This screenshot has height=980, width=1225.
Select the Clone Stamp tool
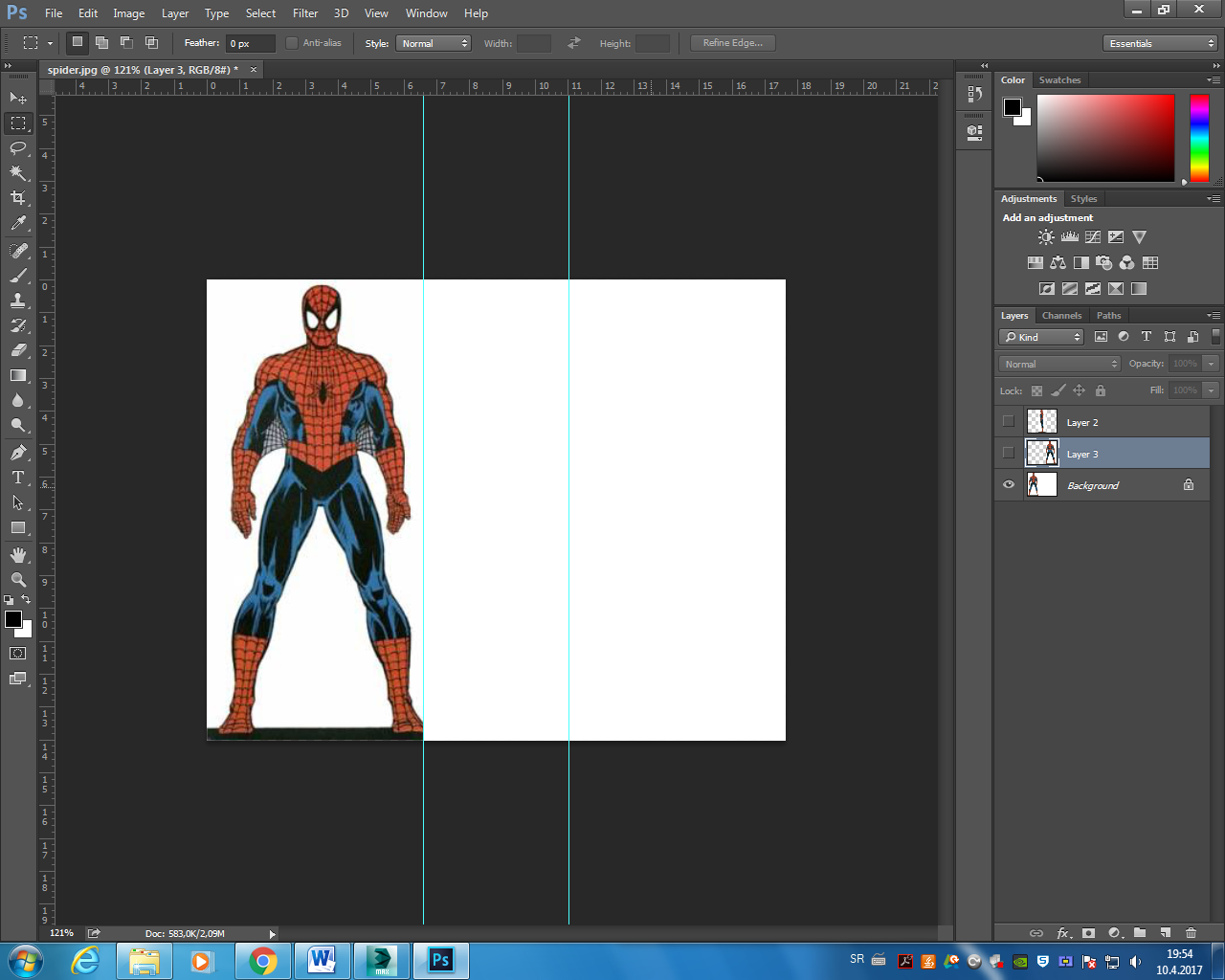pyautogui.click(x=18, y=301)
